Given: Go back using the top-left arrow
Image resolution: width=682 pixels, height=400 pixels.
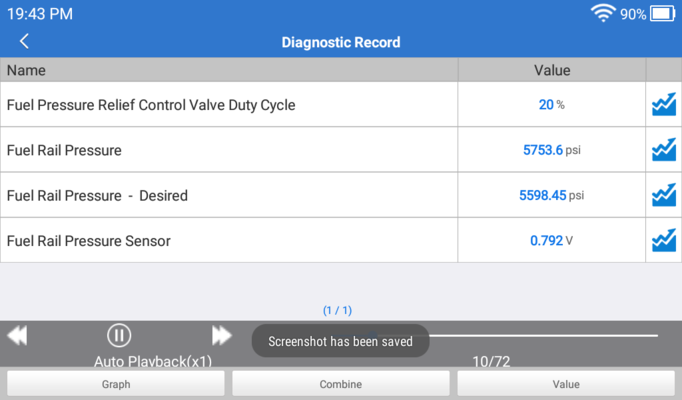Looking at the screenshot, I should (x=24, y=42).
